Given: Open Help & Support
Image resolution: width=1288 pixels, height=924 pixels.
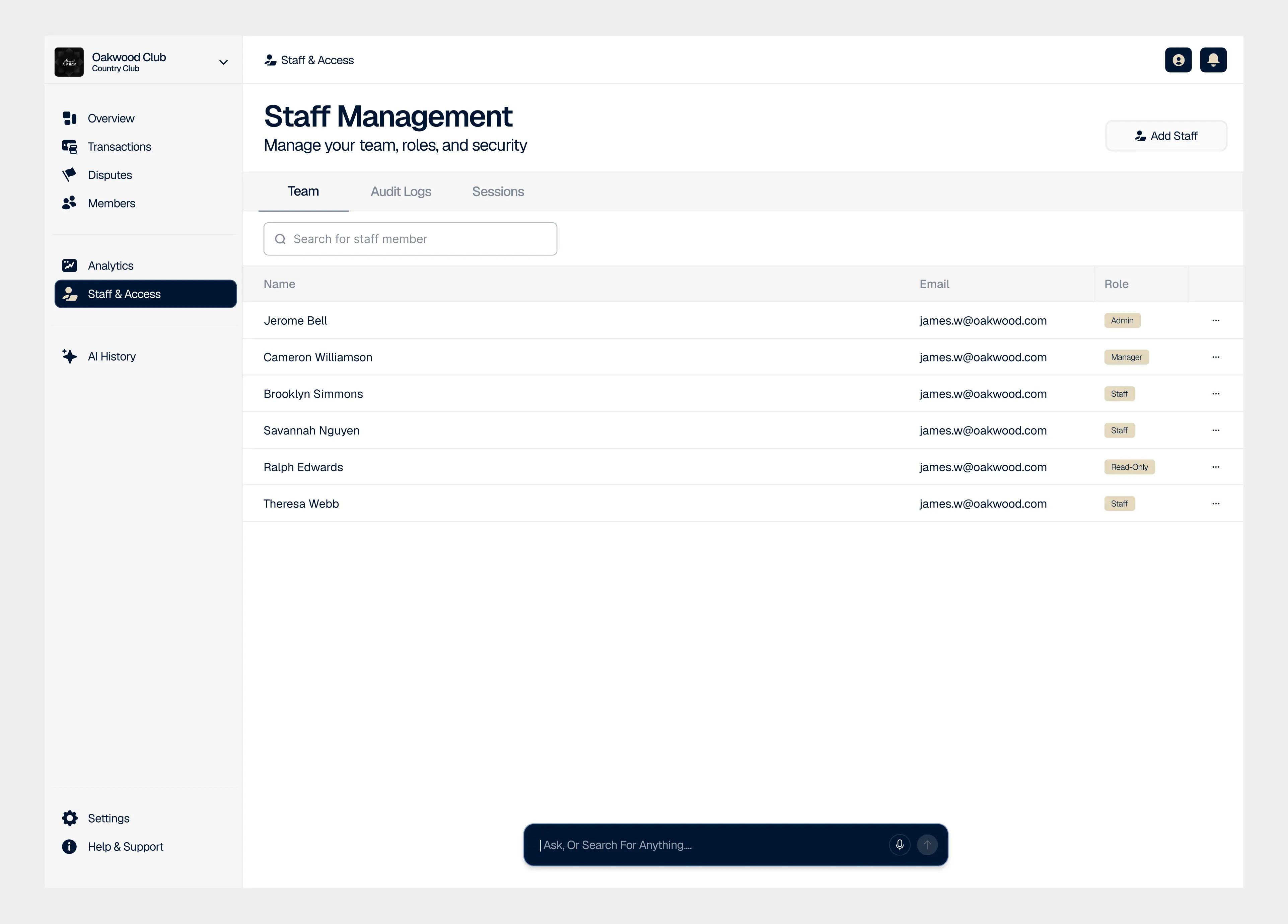Looking at the screenshot, I should (126, 846).
